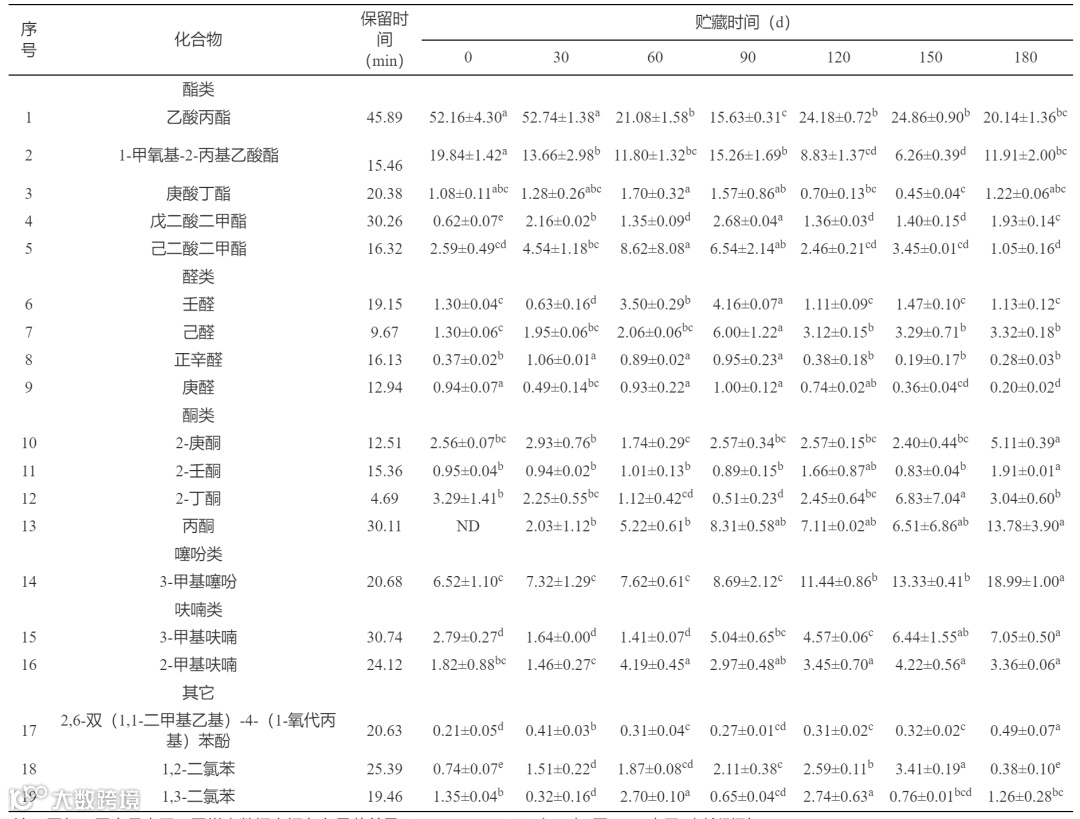Click retention time 45.89

[x=384, y=118]
